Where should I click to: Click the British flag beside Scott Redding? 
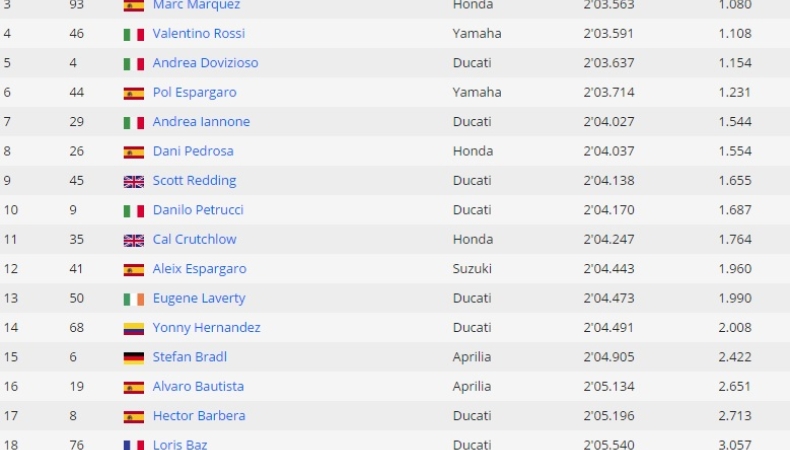click(x=133, y=181)
